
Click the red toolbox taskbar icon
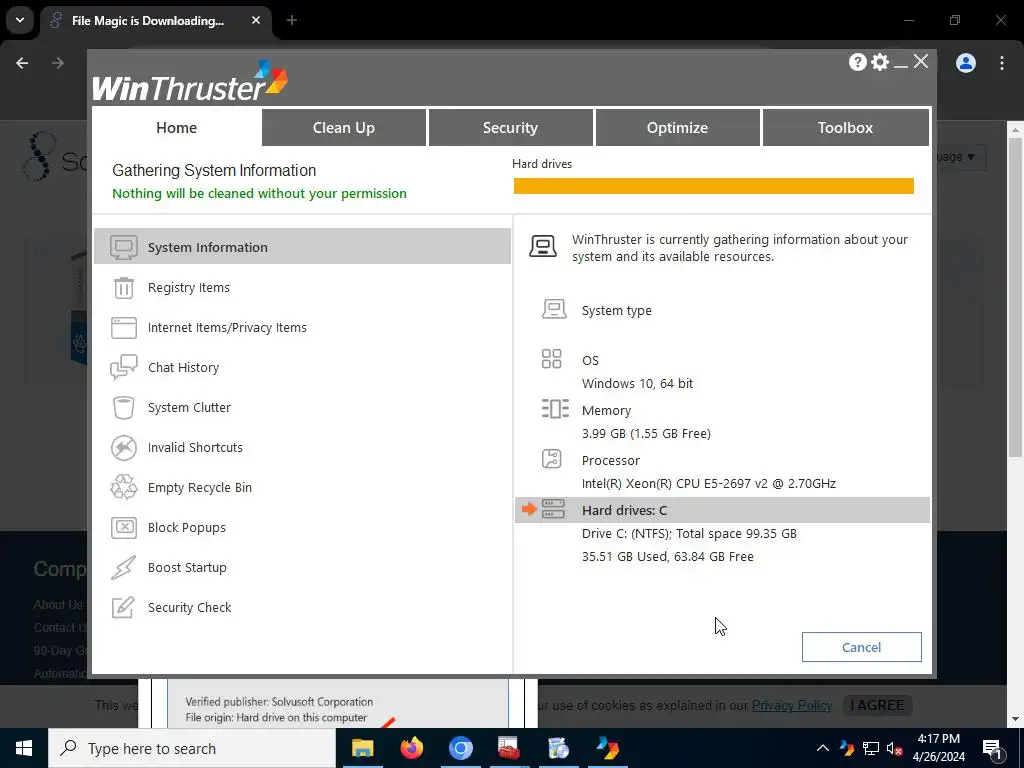click(509, 748)
